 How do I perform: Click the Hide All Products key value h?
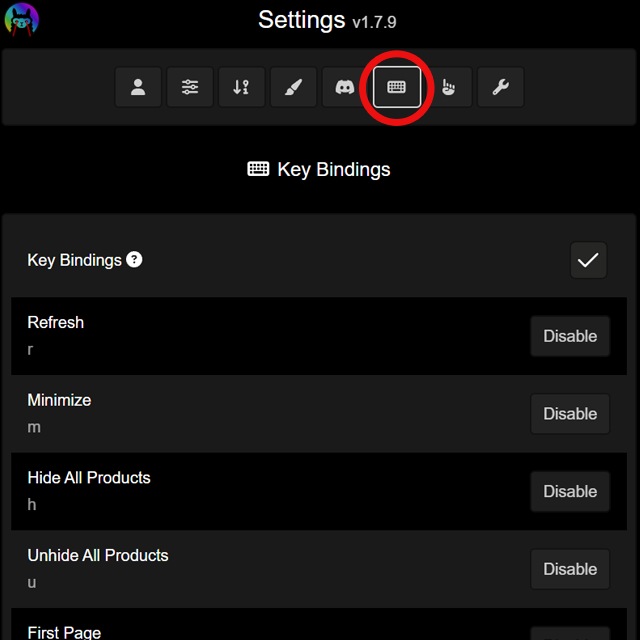[32, 504]
